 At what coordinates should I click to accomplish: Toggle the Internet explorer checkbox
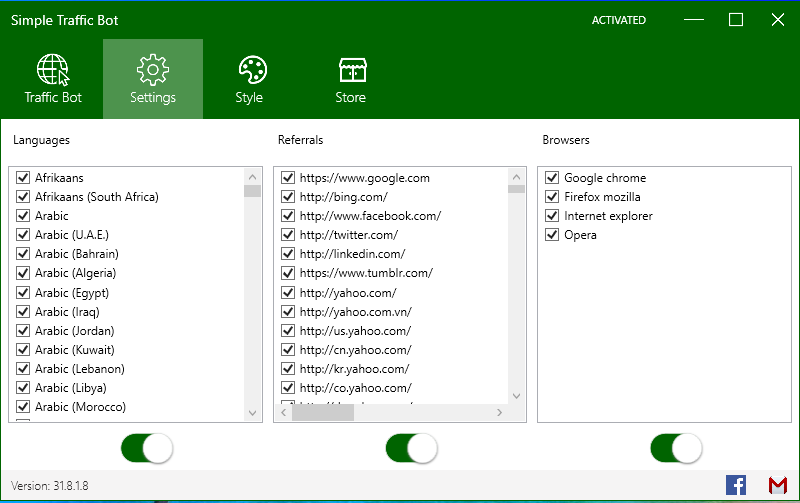click(552, 216)
